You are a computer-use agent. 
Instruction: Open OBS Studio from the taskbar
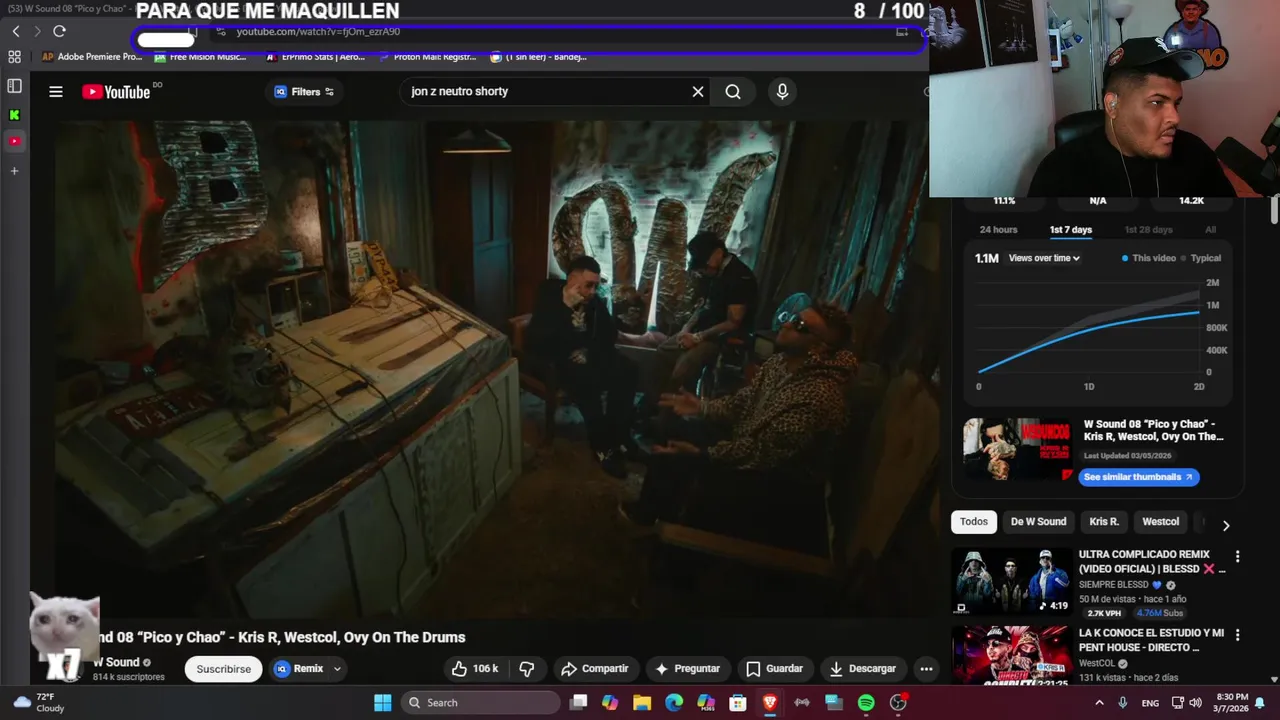tap(898, 703)
